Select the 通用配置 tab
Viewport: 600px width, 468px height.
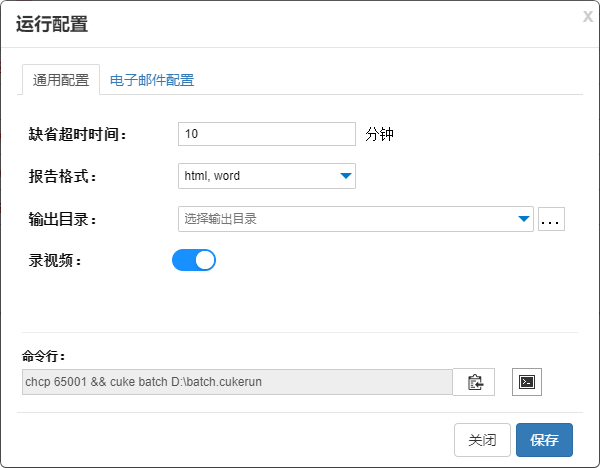[61, 80]
